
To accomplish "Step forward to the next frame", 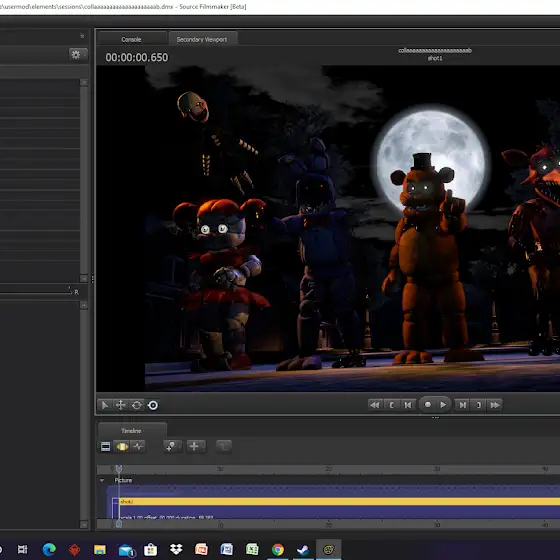I will [x=462, y=405].
